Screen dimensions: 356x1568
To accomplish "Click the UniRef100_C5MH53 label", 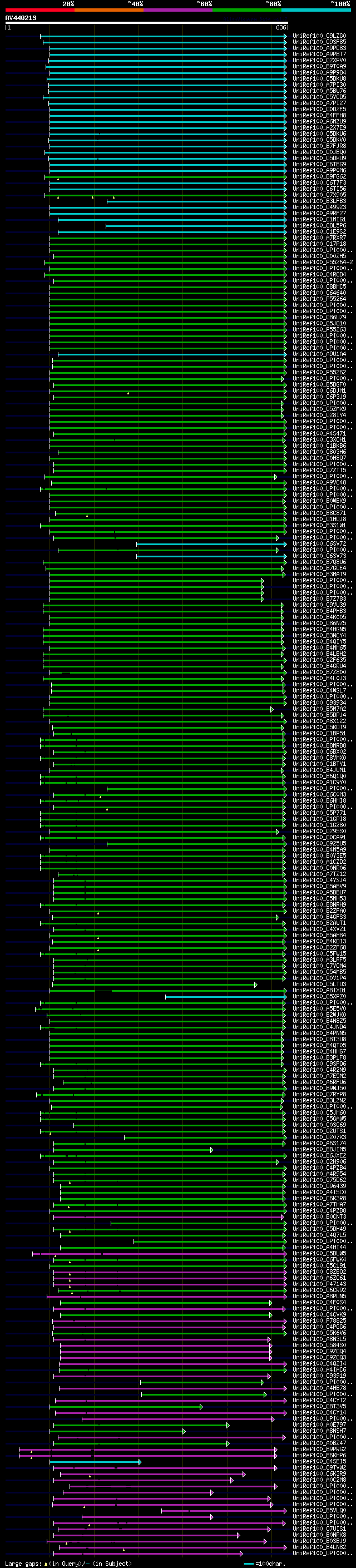I will coord(319,898).
